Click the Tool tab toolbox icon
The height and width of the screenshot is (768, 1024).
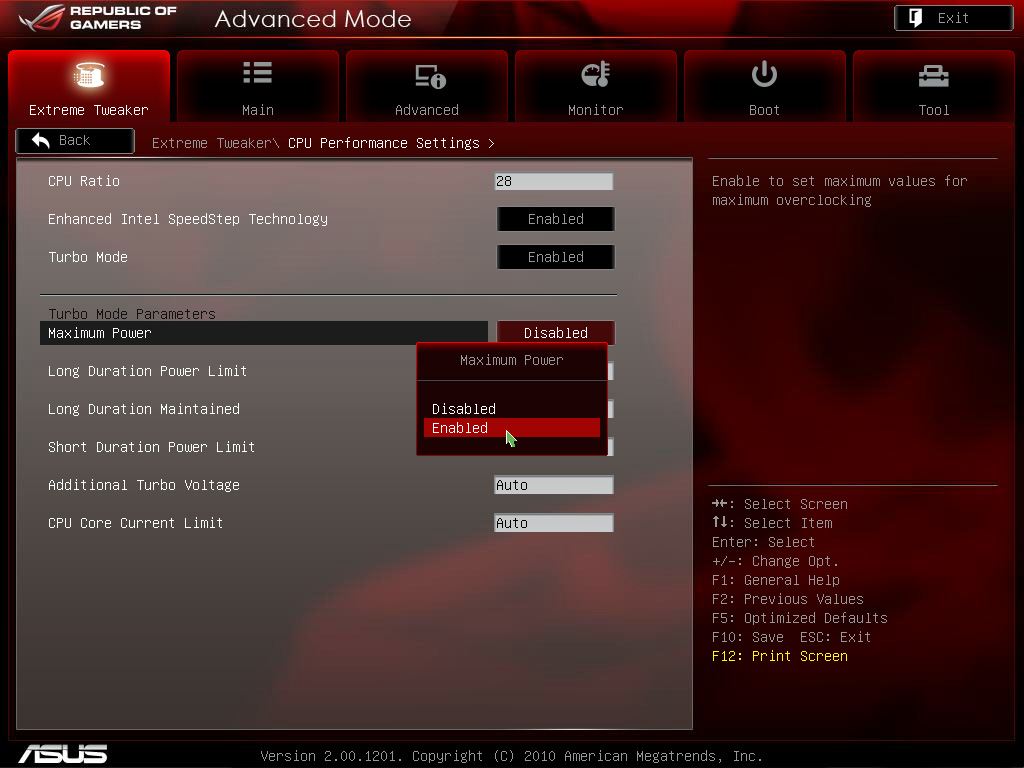pyautogui.click(x=933, y=75)
